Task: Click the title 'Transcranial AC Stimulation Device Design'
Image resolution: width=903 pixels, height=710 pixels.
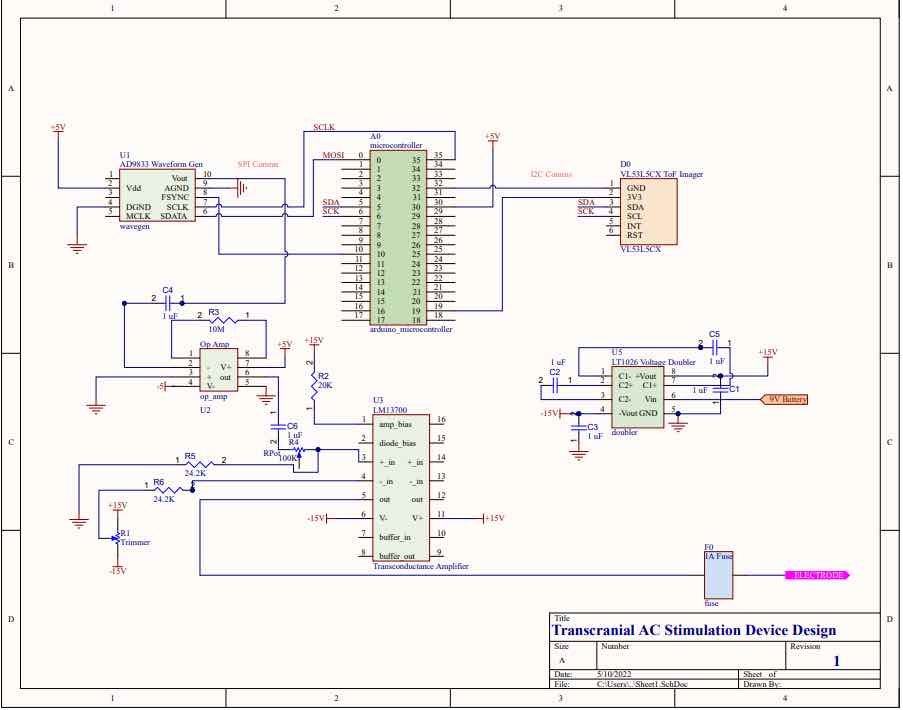Action: click(694, 630)
